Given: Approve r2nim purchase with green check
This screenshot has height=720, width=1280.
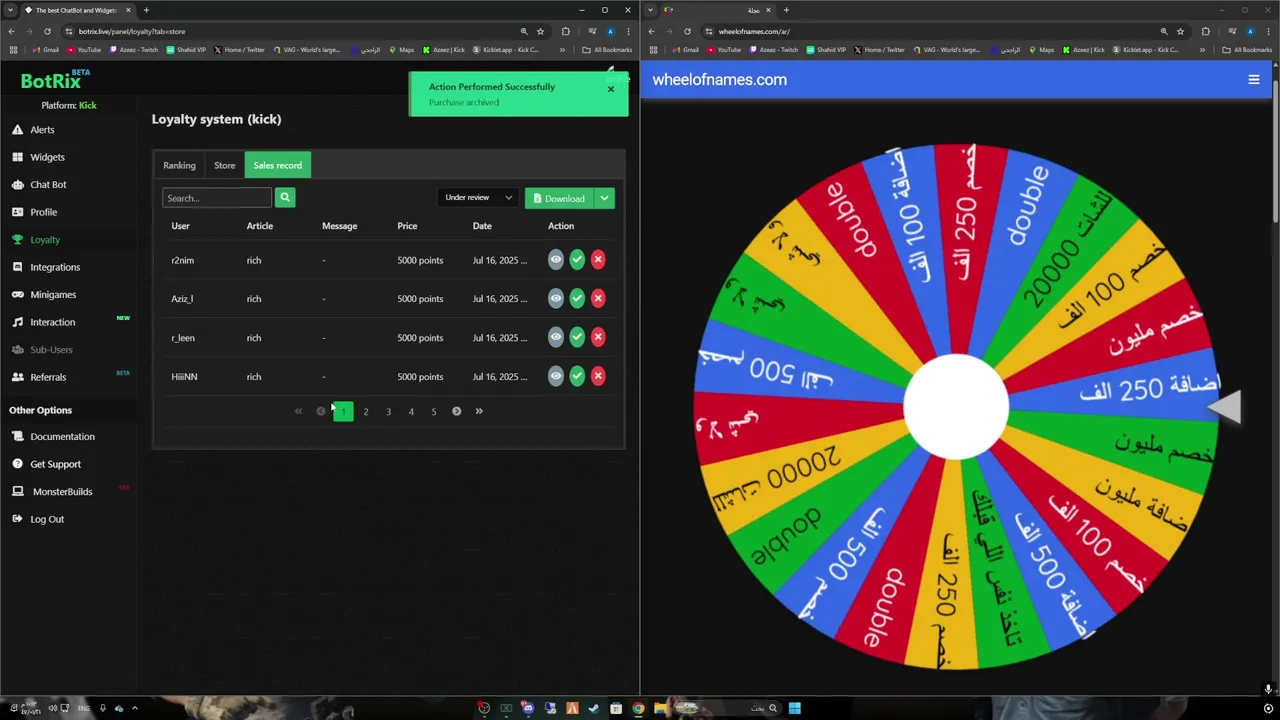Looking at the screenshot, I should 577,260.
